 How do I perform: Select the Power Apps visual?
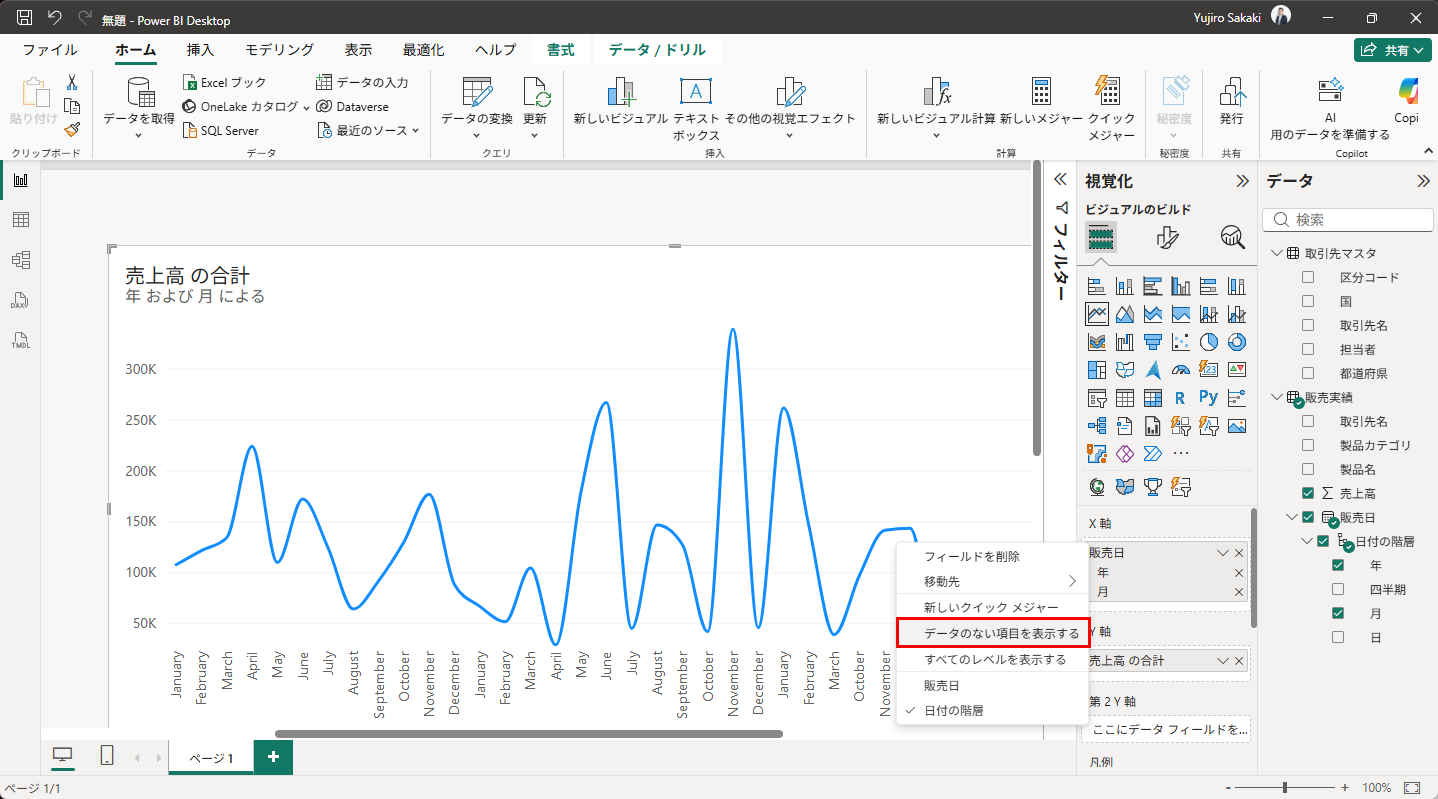coord(1124,454)
